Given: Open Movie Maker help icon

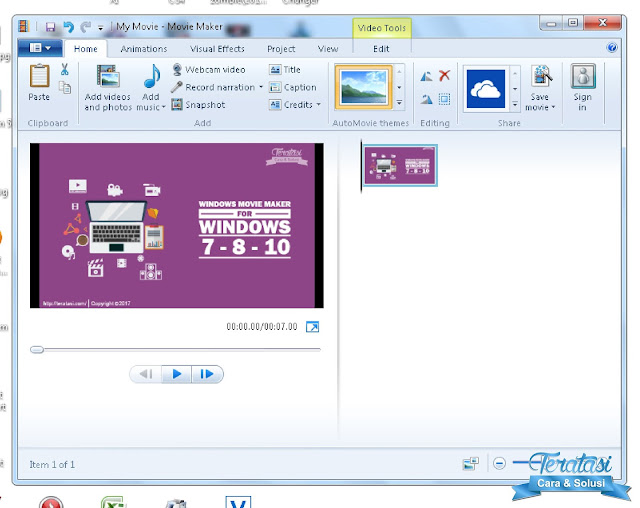Looking at the screenshot, I should 612,48.
